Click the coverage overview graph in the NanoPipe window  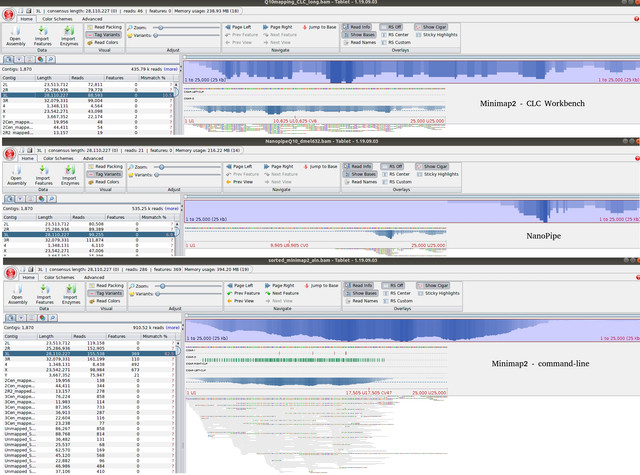tap(411, 211)
